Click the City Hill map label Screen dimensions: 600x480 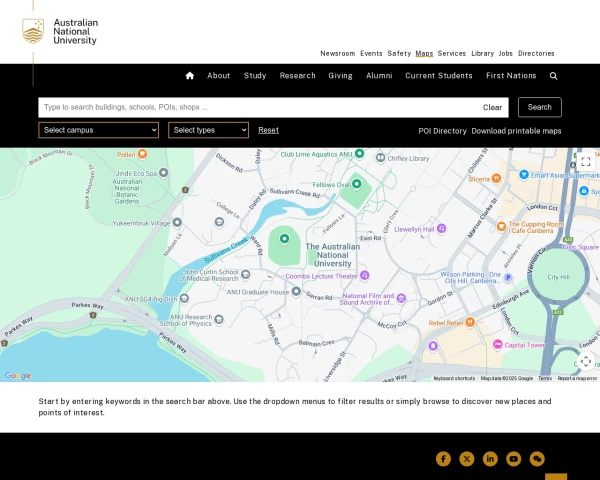click(x=558, y=277)
